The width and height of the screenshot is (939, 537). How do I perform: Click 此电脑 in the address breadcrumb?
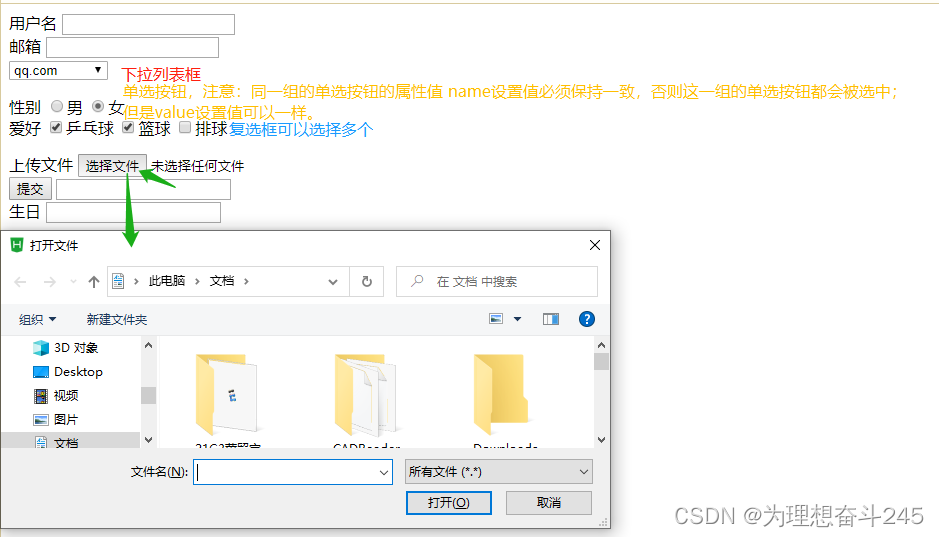tap(166, 281)
